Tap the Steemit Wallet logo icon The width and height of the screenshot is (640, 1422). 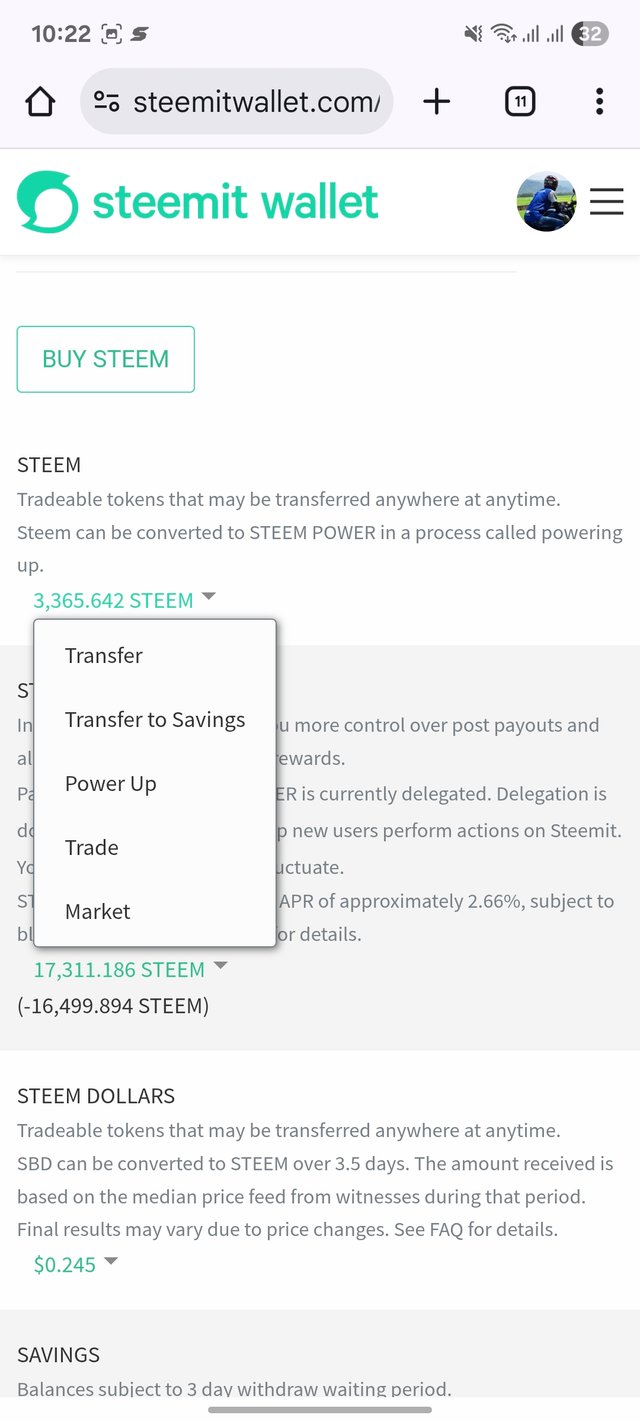tap(47, 202)
